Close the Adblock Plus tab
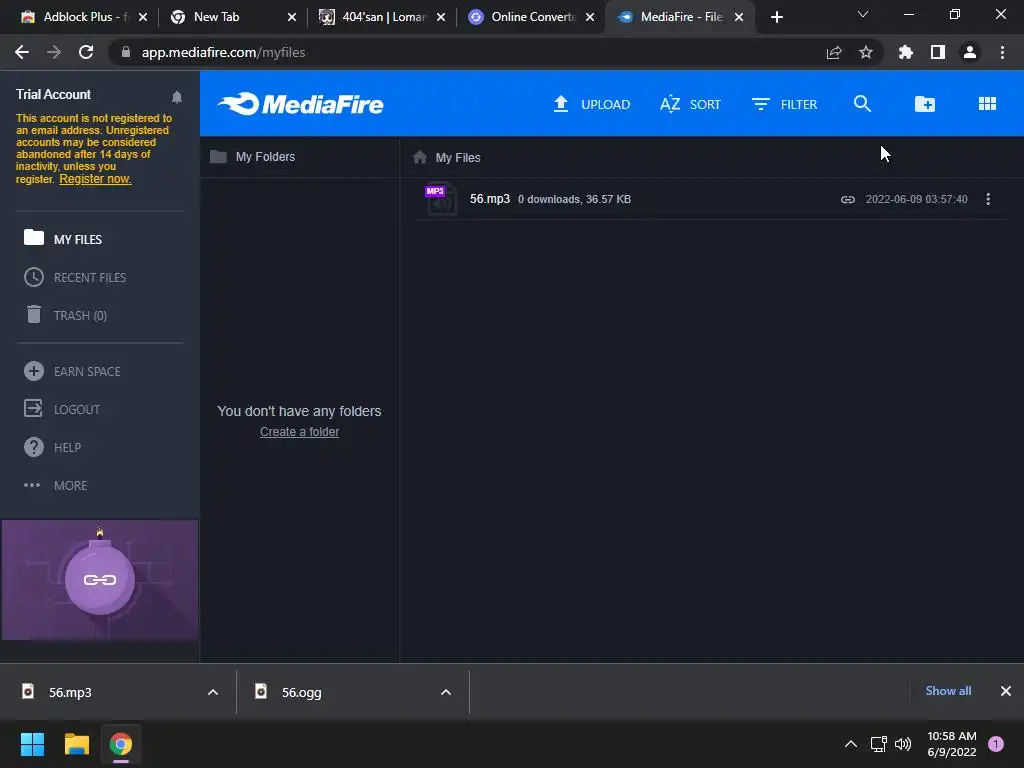 [x=143, y=17]
